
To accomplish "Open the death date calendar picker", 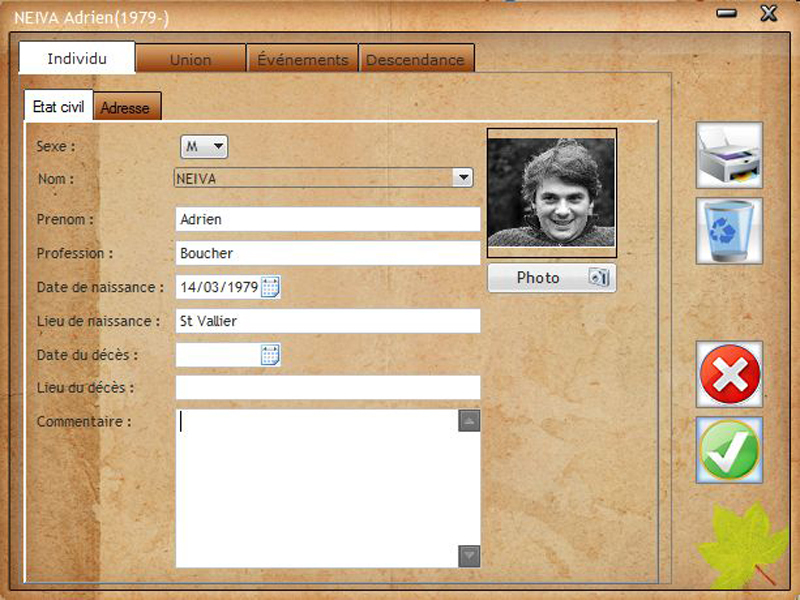I will (270, 355).
